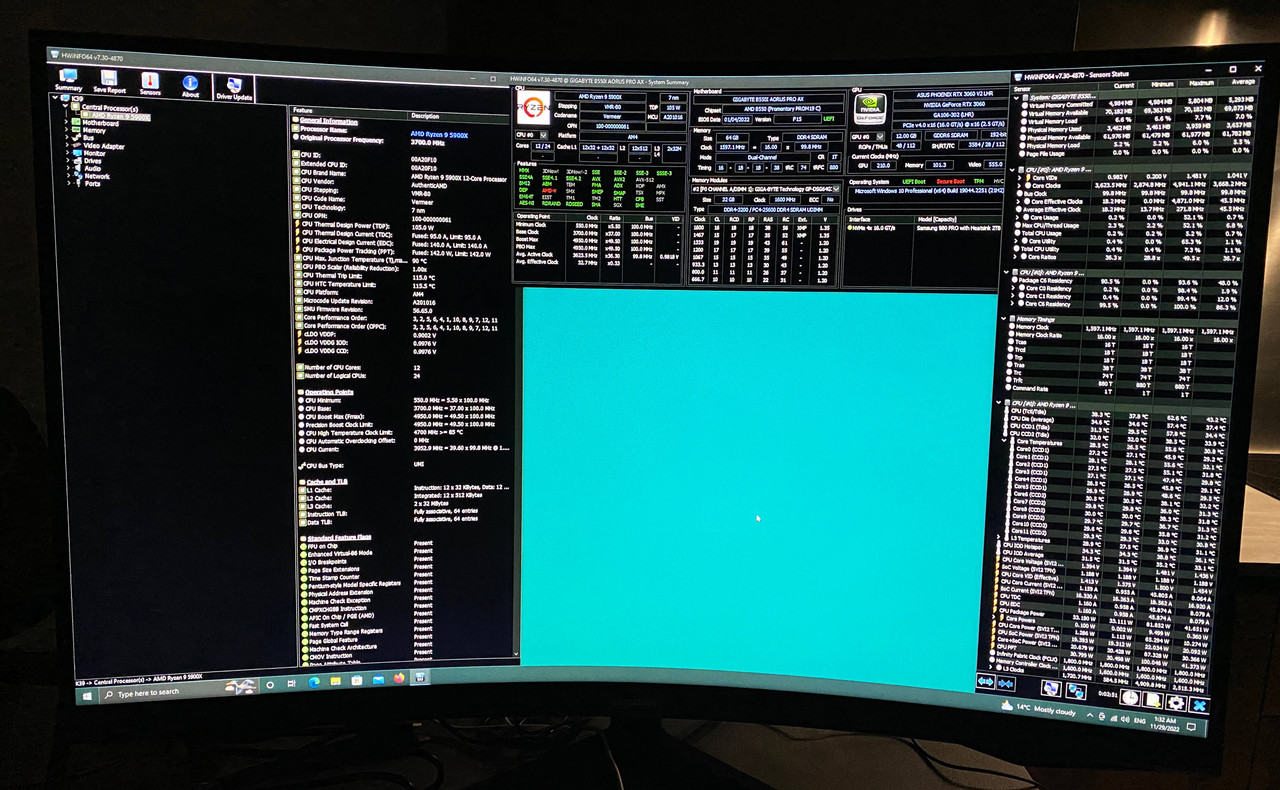Screen dimensions: 1280x790
Task: Click the Description column header
Action: [459, 116]
